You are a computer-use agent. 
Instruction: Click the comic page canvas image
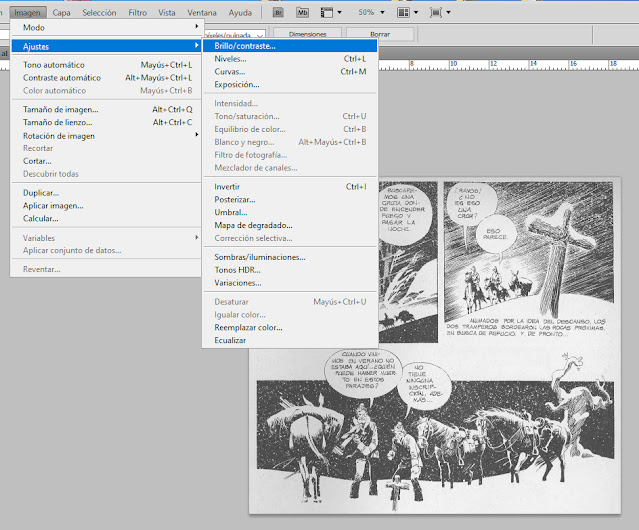tap(435, 345)
